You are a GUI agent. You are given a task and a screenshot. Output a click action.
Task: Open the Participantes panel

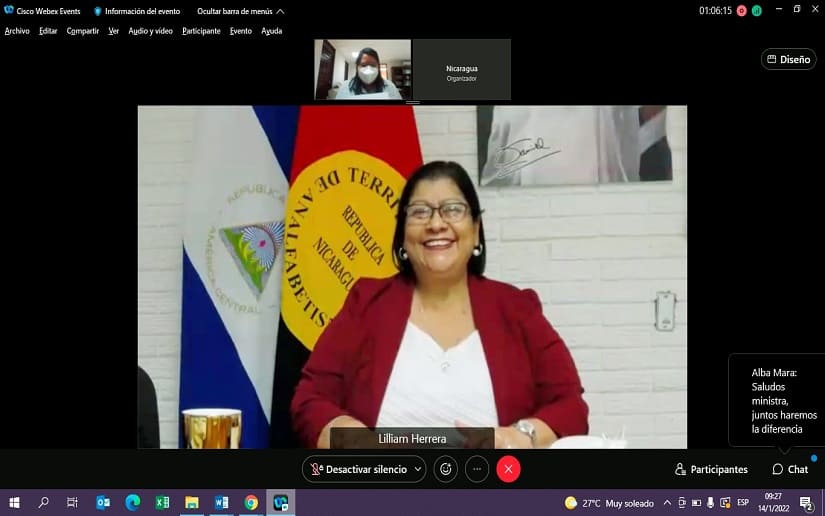[x=711, y=469]
